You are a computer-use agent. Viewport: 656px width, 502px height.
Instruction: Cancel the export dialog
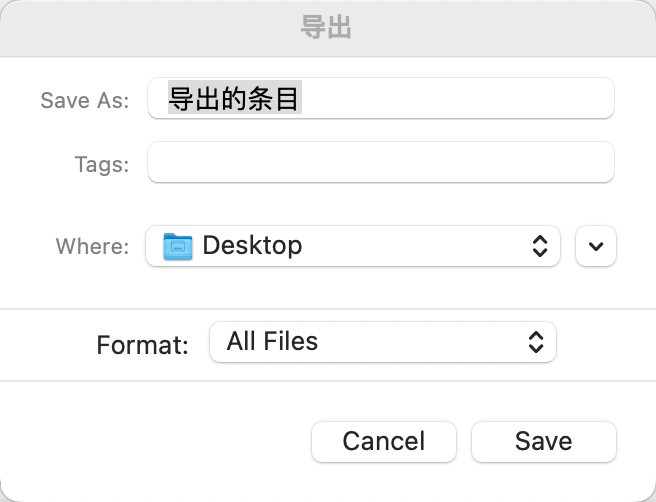tap(384, 441)
